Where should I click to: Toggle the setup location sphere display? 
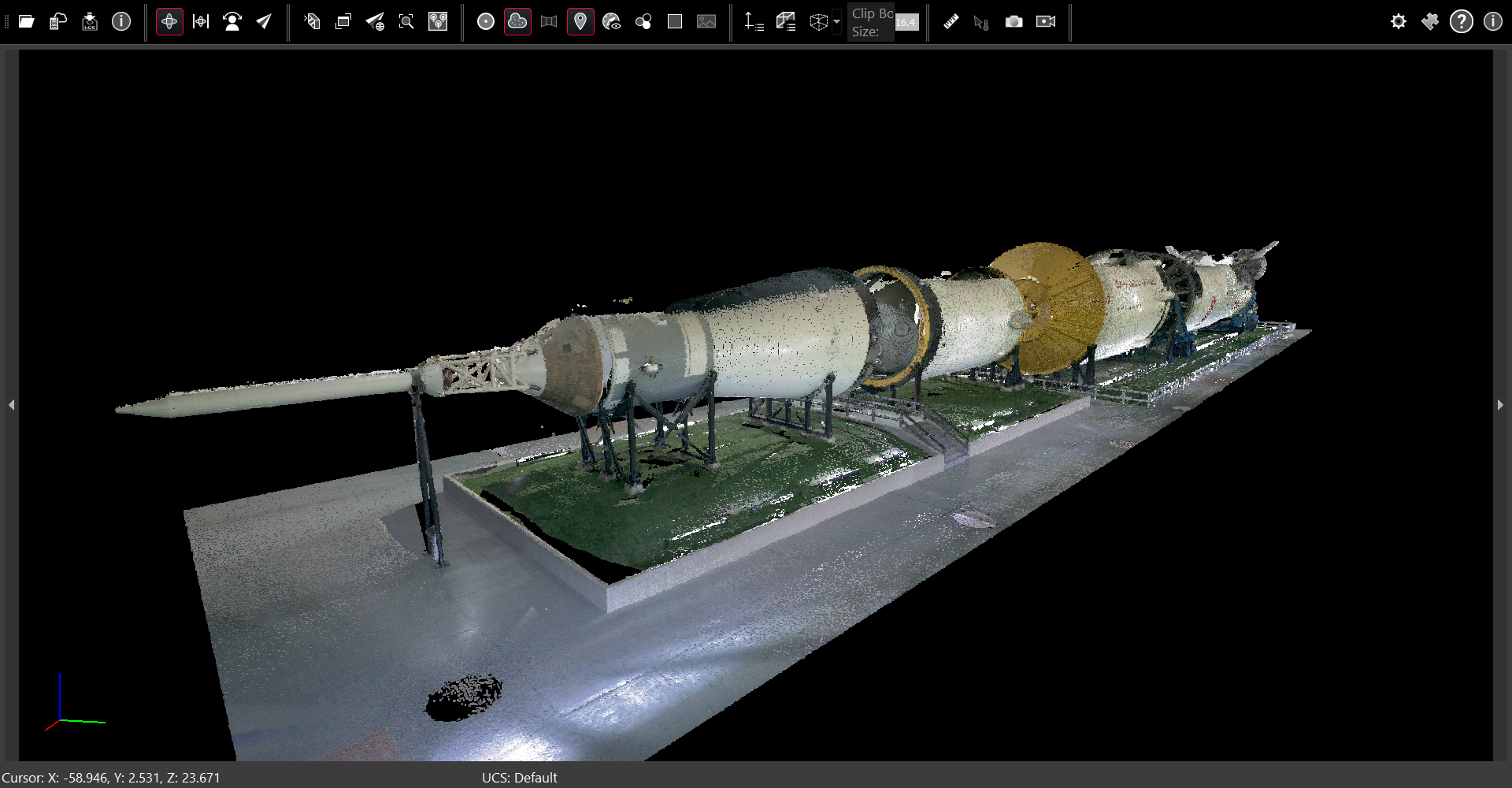coord(486,21)
